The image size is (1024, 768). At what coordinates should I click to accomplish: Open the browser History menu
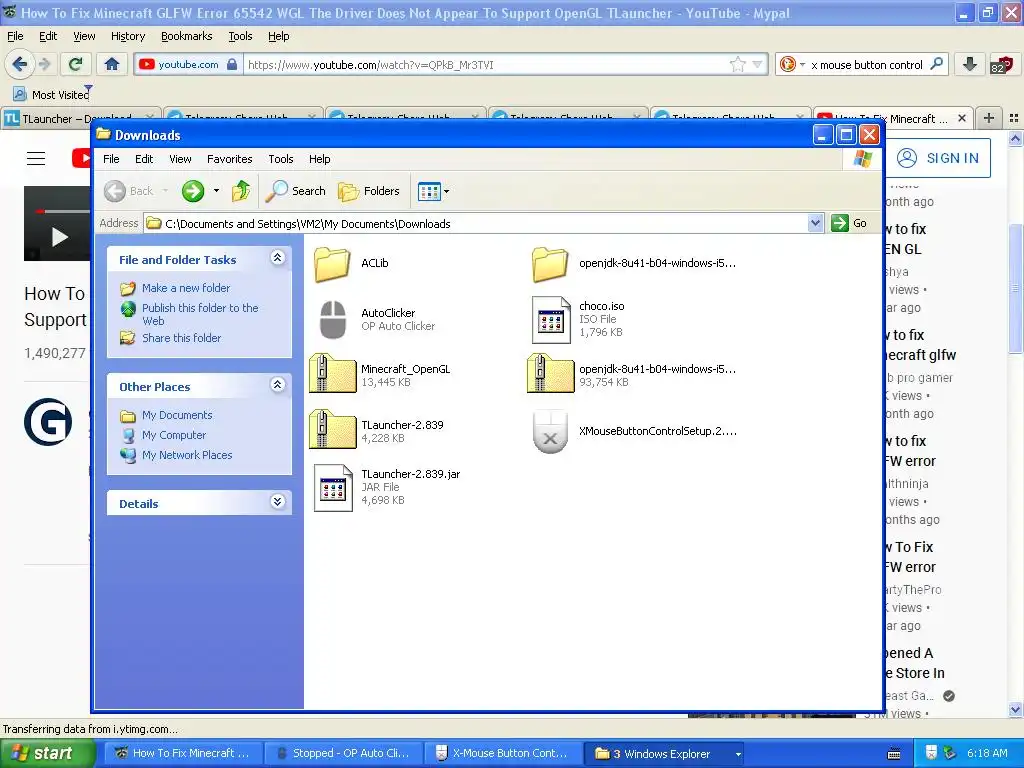(128, 36)
